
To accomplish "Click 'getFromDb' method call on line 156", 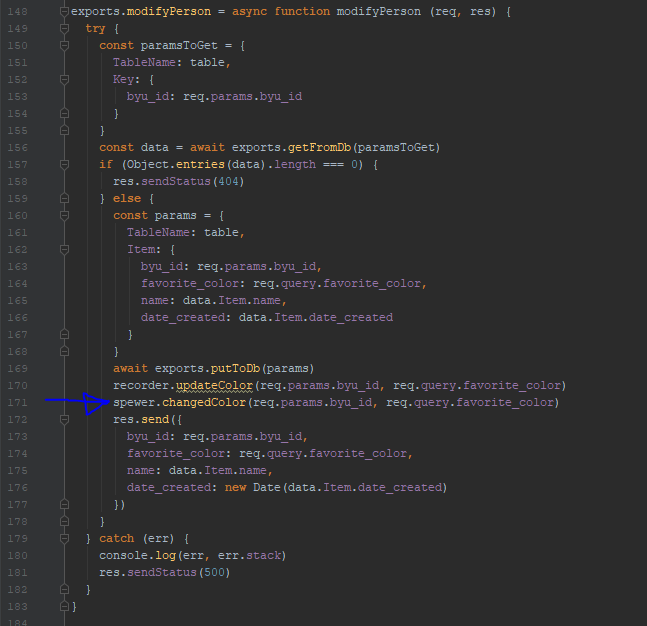I will tap(319, 147).
